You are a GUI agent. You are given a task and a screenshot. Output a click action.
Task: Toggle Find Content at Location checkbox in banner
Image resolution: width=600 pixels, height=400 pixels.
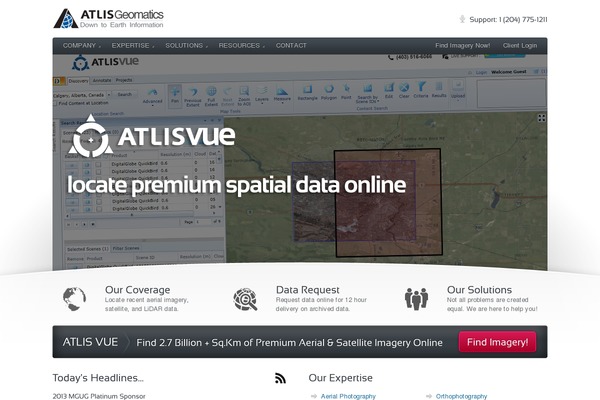tap(55, 103)
